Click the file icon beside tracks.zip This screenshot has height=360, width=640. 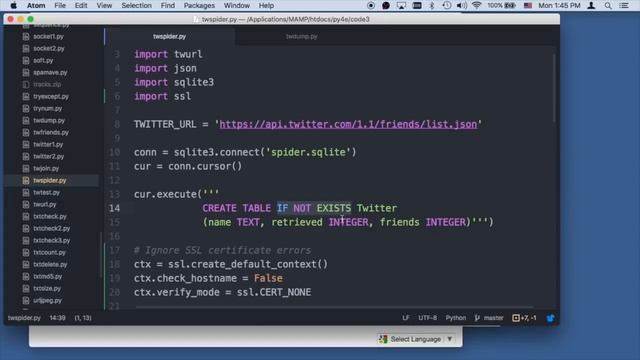tap(26, 84)
